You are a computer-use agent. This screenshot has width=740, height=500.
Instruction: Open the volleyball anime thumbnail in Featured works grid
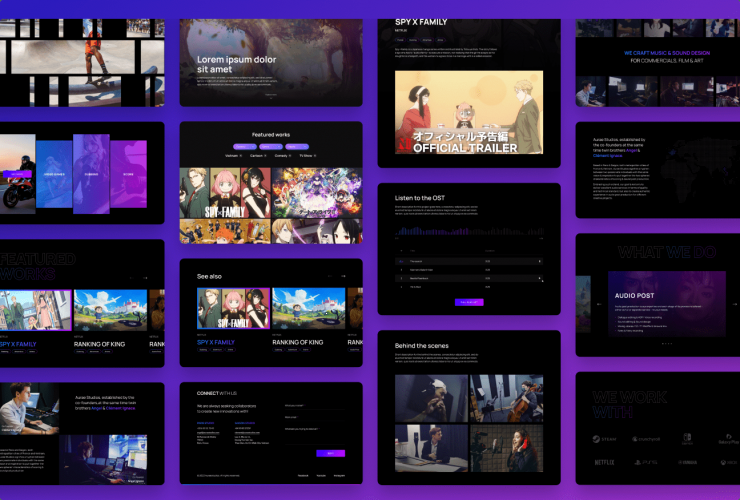[x=225, y=231]
